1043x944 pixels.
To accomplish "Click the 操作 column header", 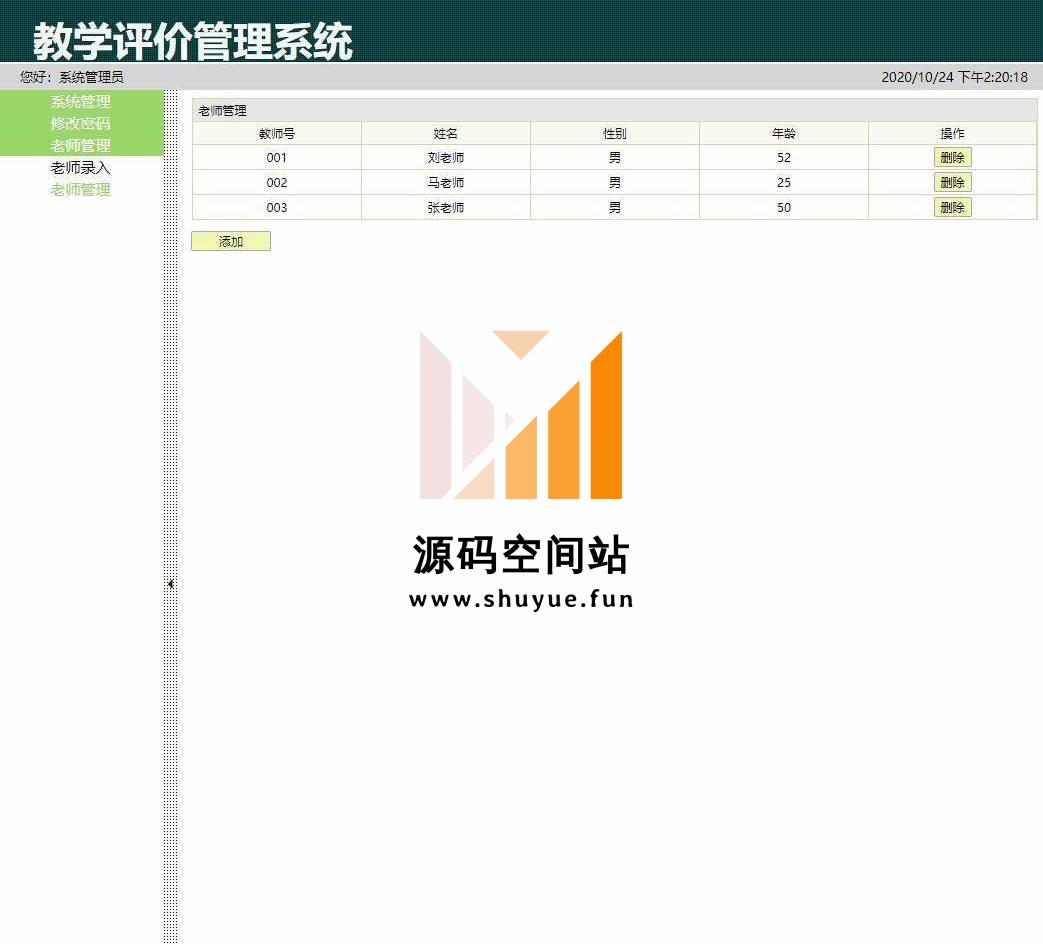I will (x=953, y=134).
